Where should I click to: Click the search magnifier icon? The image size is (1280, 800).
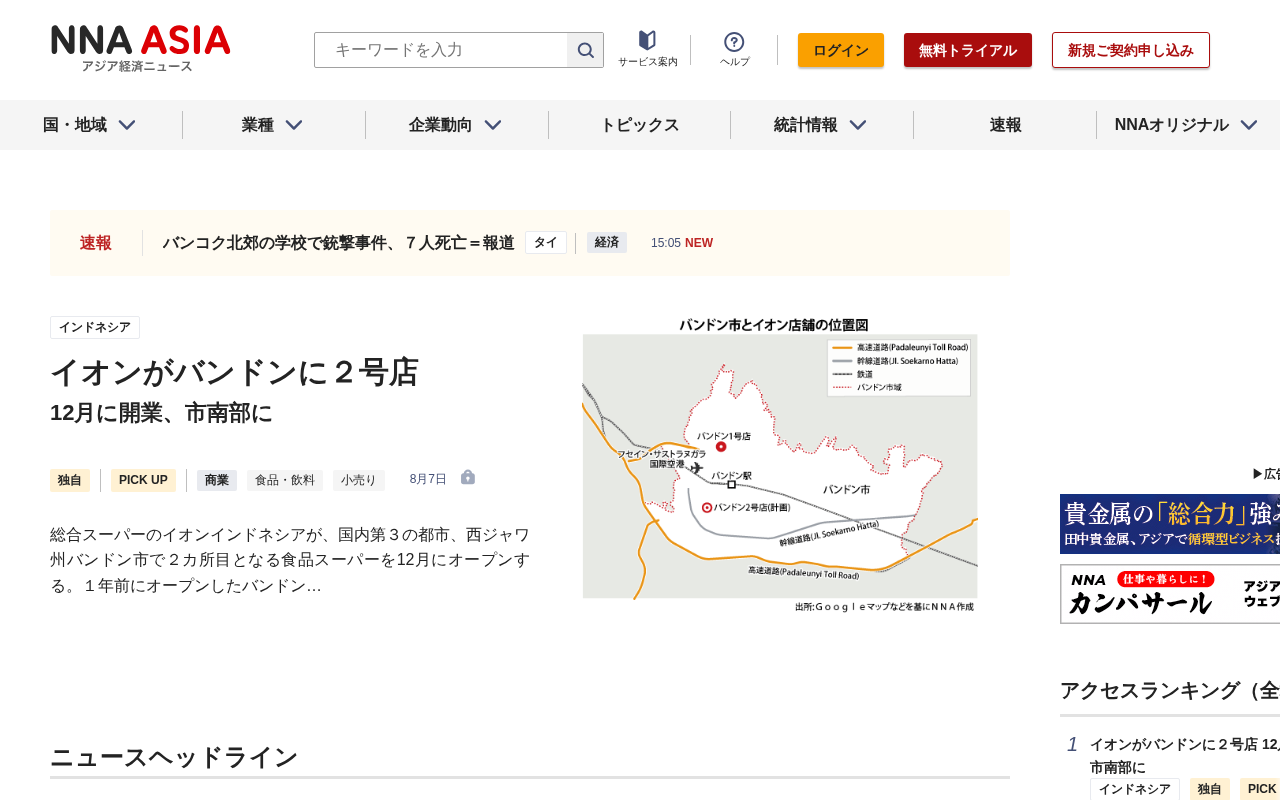tap(585, 50)
